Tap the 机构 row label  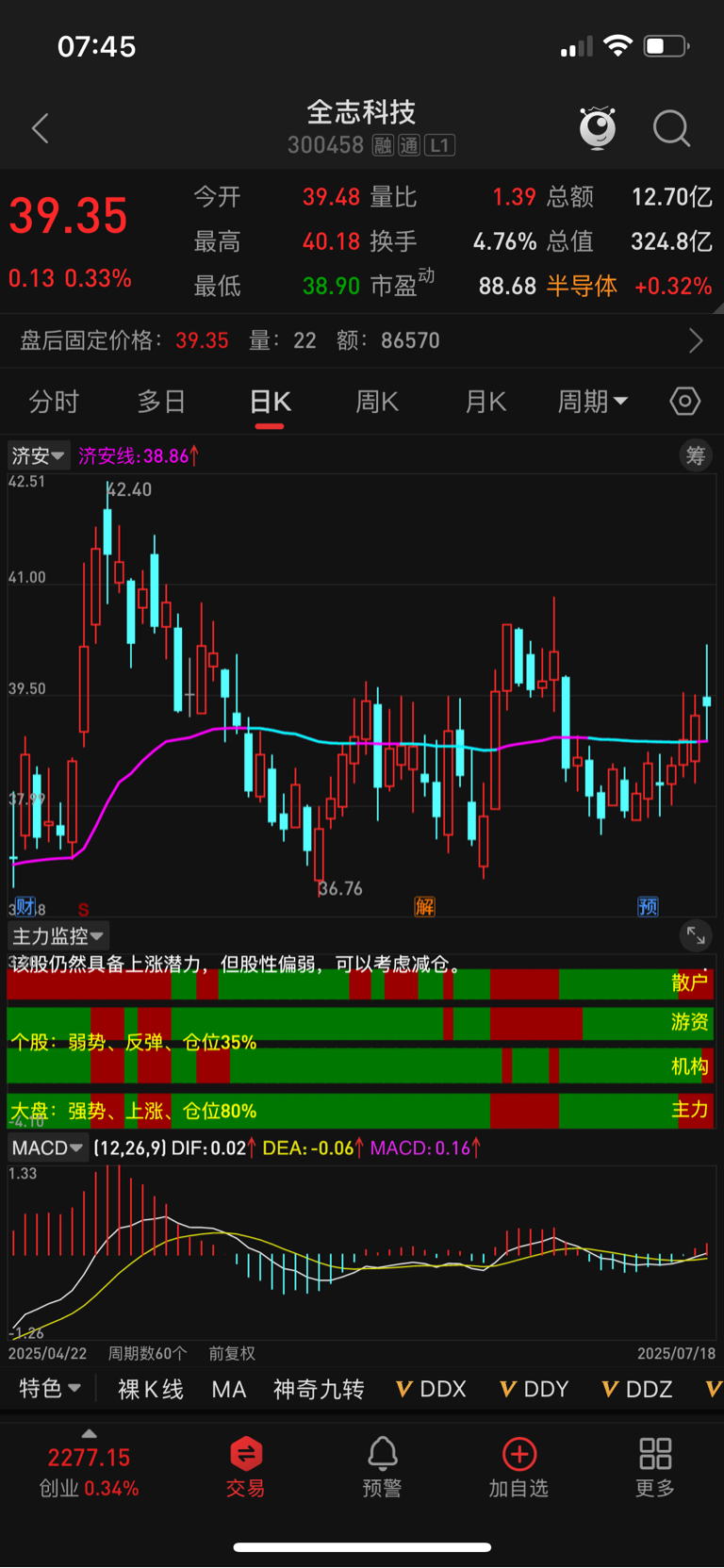pos(689,1066)
